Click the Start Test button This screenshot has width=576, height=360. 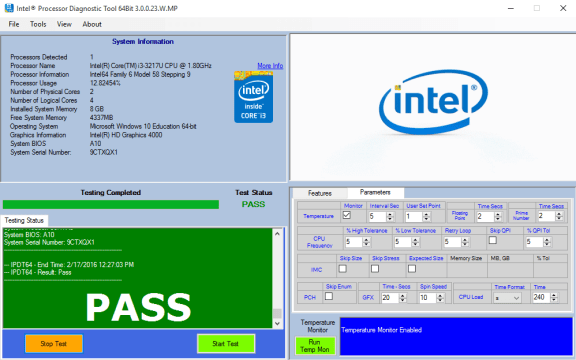point(226,344)
